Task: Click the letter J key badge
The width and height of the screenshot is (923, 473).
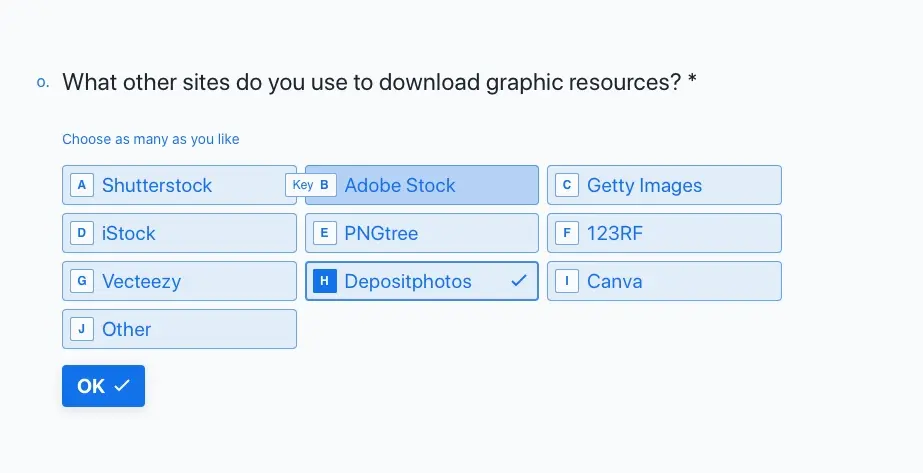Action: [x=82, y=329]
